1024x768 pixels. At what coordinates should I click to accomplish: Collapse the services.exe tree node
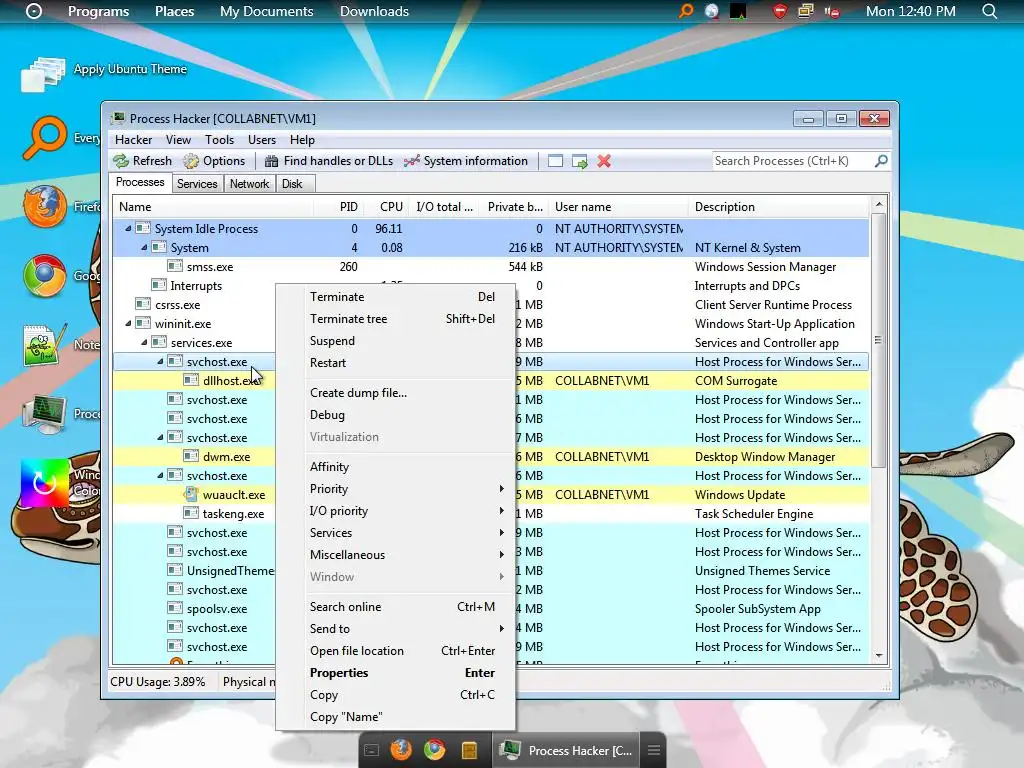(x=144, y=342)
